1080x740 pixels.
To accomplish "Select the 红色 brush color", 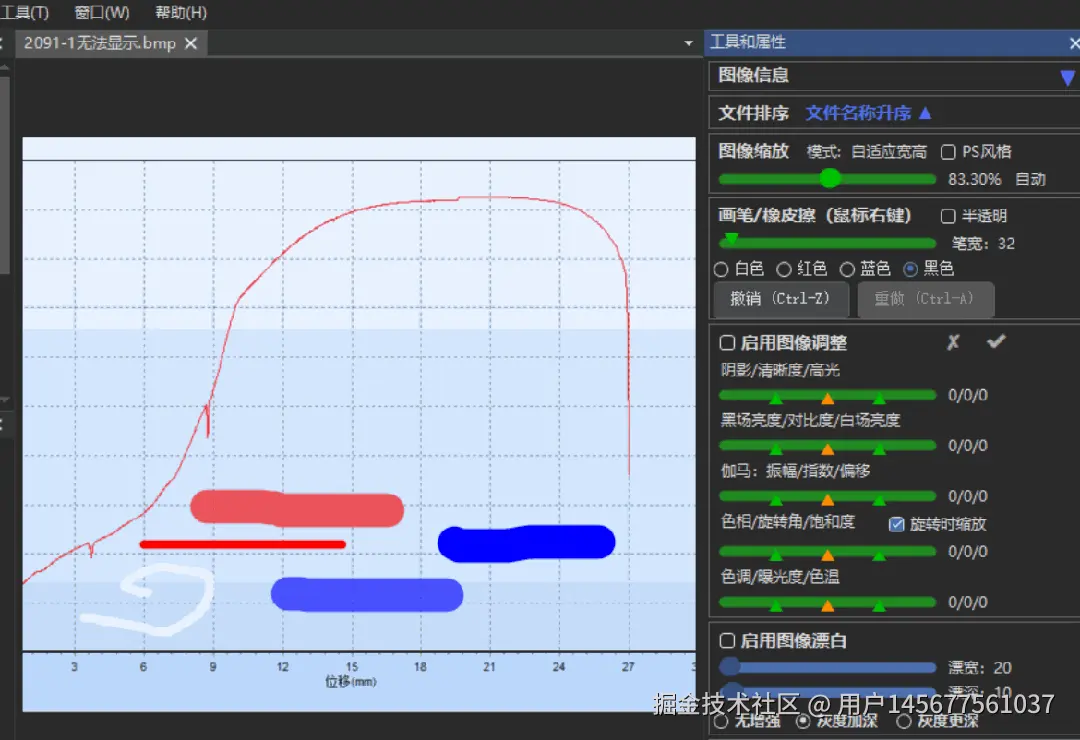I will pyautogui.click(x=784, y=269).
